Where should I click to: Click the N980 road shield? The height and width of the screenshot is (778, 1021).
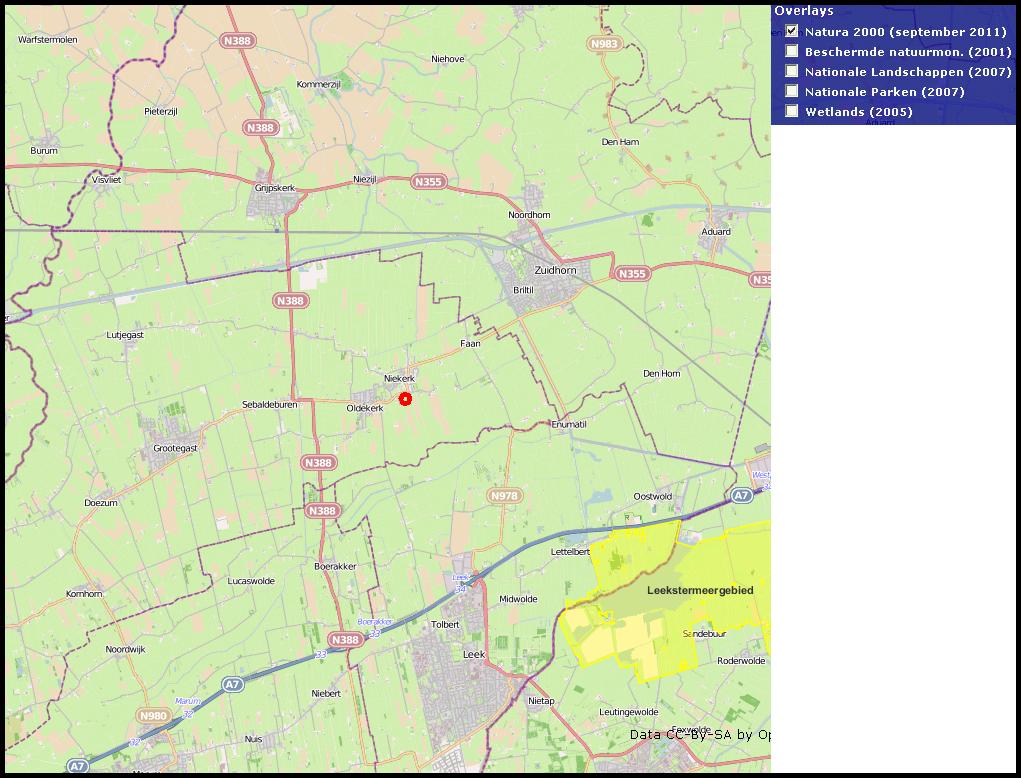(153, 715)
